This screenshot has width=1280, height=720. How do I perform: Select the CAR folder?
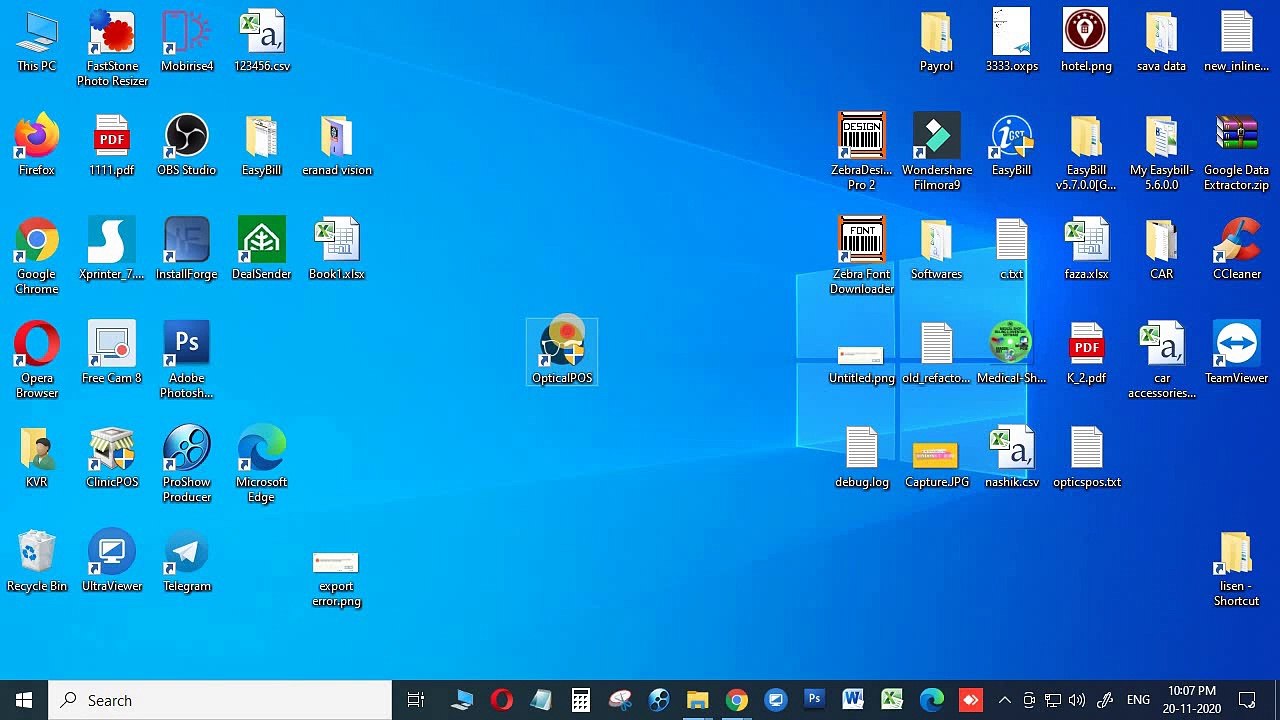coord(1162,249)
